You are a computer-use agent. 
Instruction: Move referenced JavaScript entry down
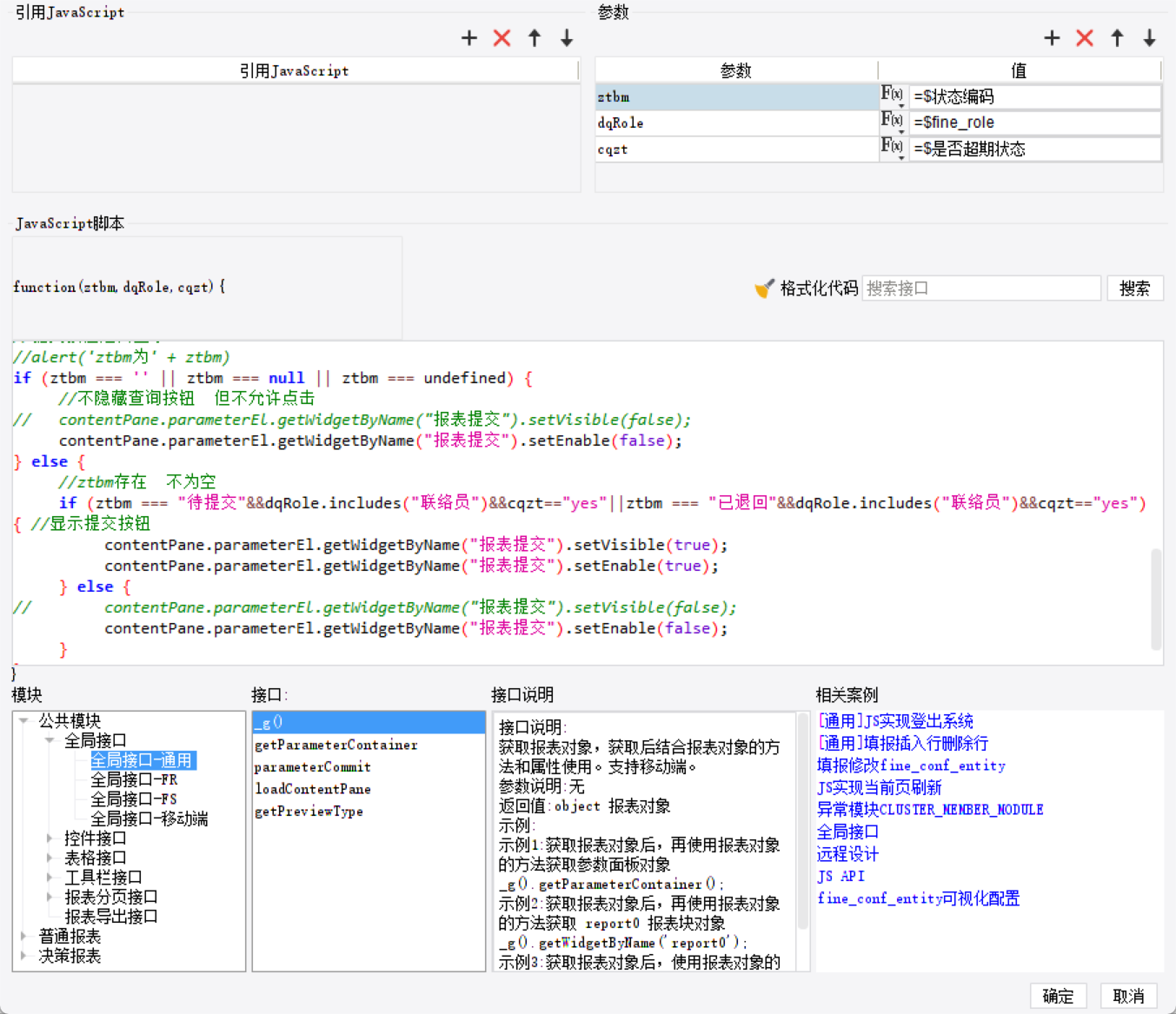click(x=567, y=38)
